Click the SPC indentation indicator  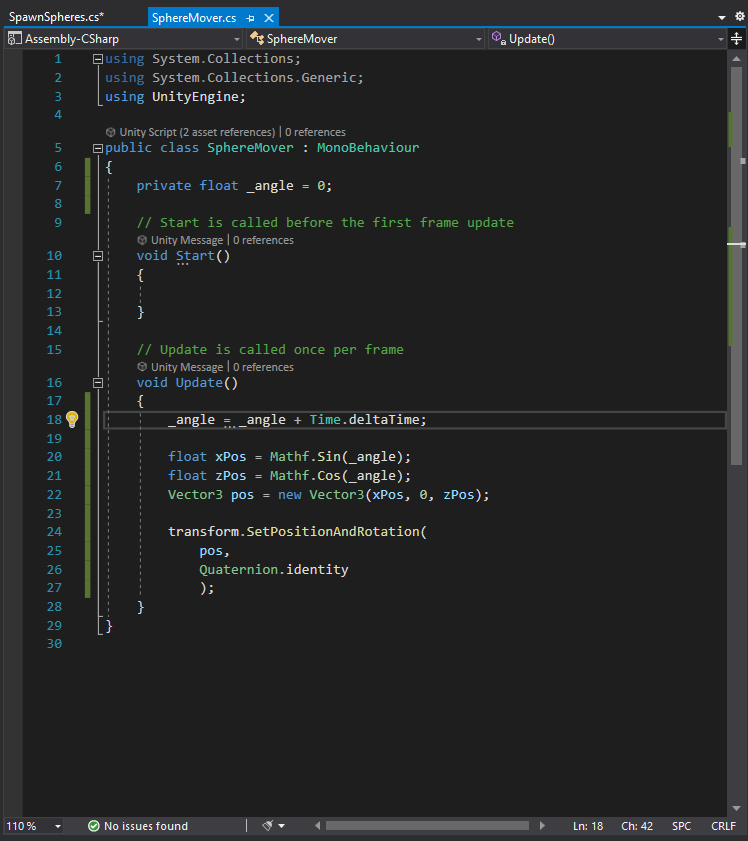[x=681, y=826]
